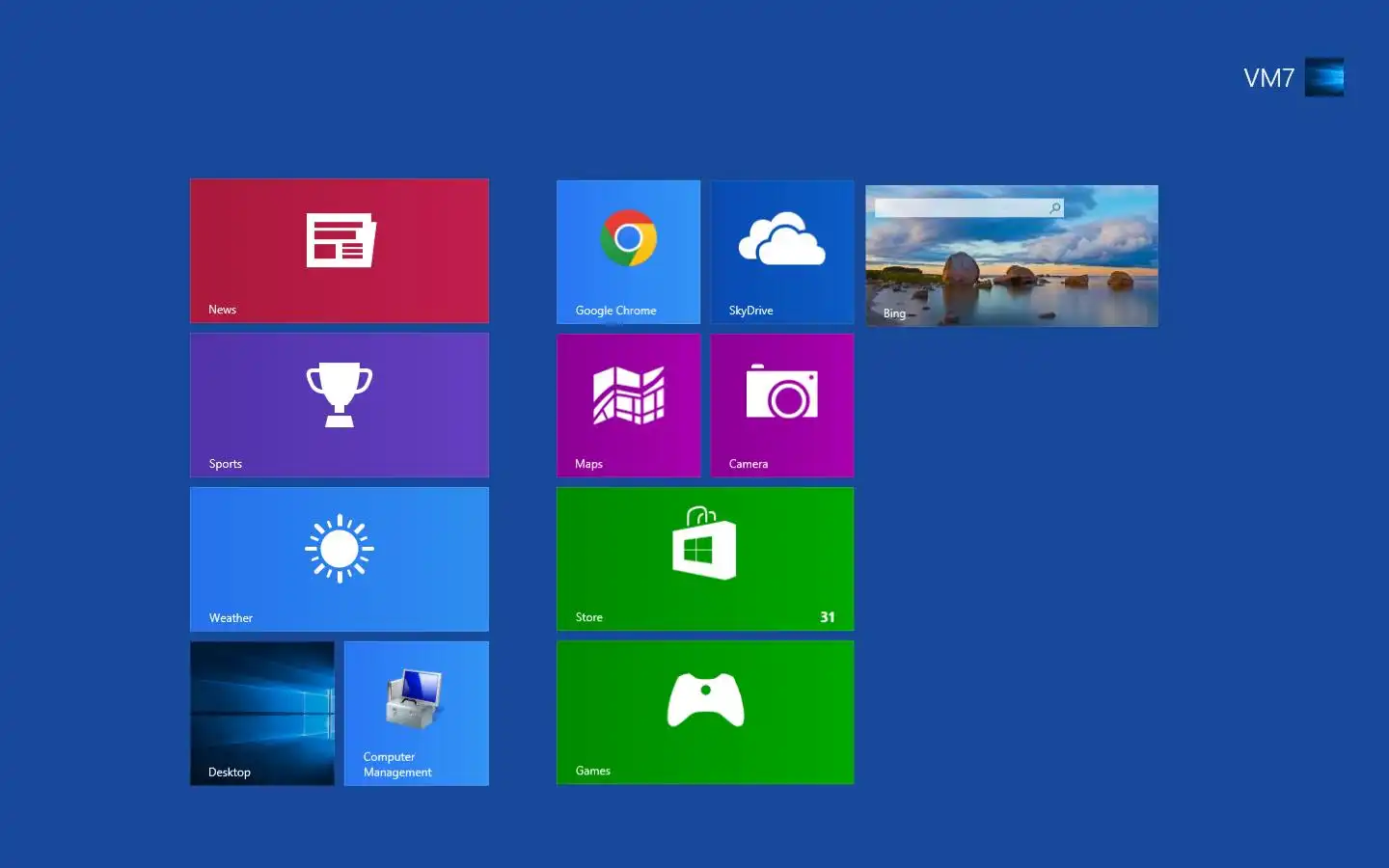Viewport: 1389px width, 868px height.
Task: Open the Camera tile
Action: [782, 405]
